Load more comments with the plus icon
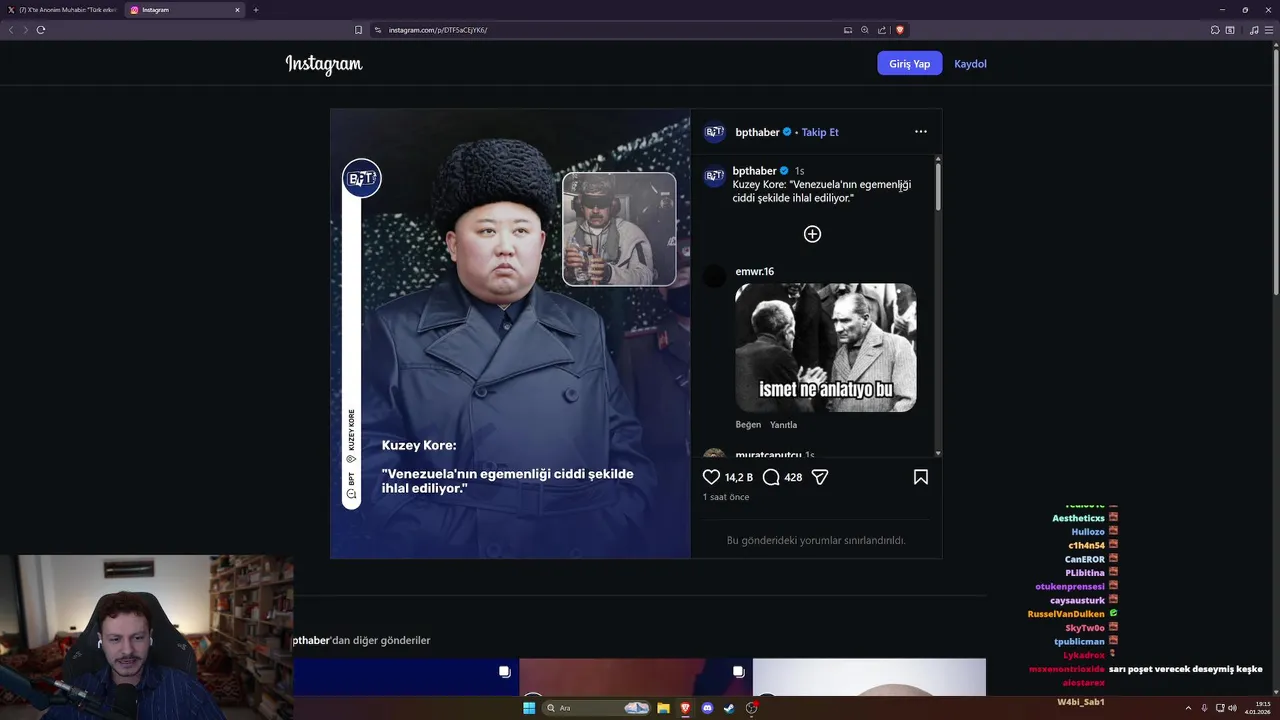1280x720 pixels. coord(812,234)
